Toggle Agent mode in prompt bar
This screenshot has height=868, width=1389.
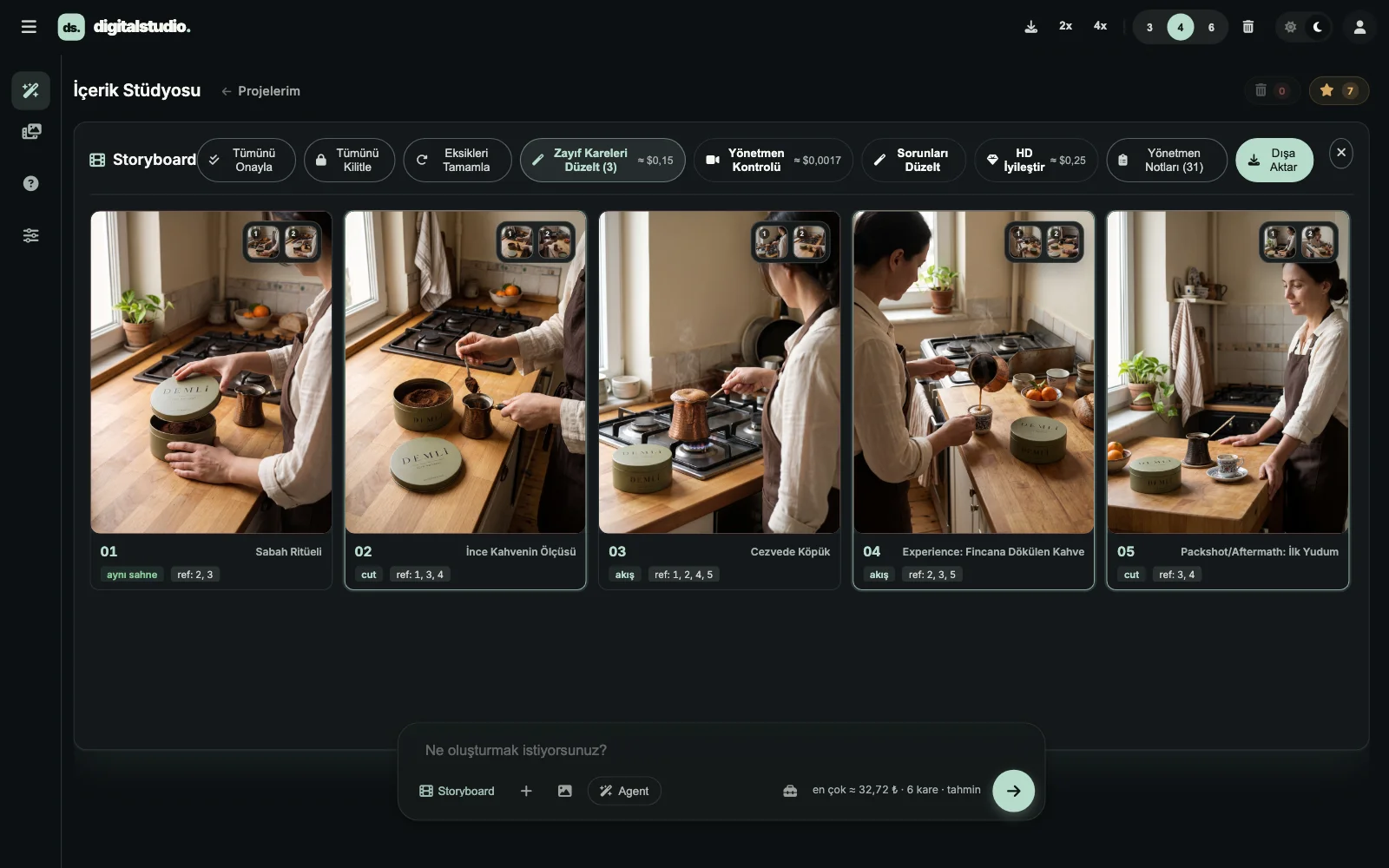pos(624,791)
